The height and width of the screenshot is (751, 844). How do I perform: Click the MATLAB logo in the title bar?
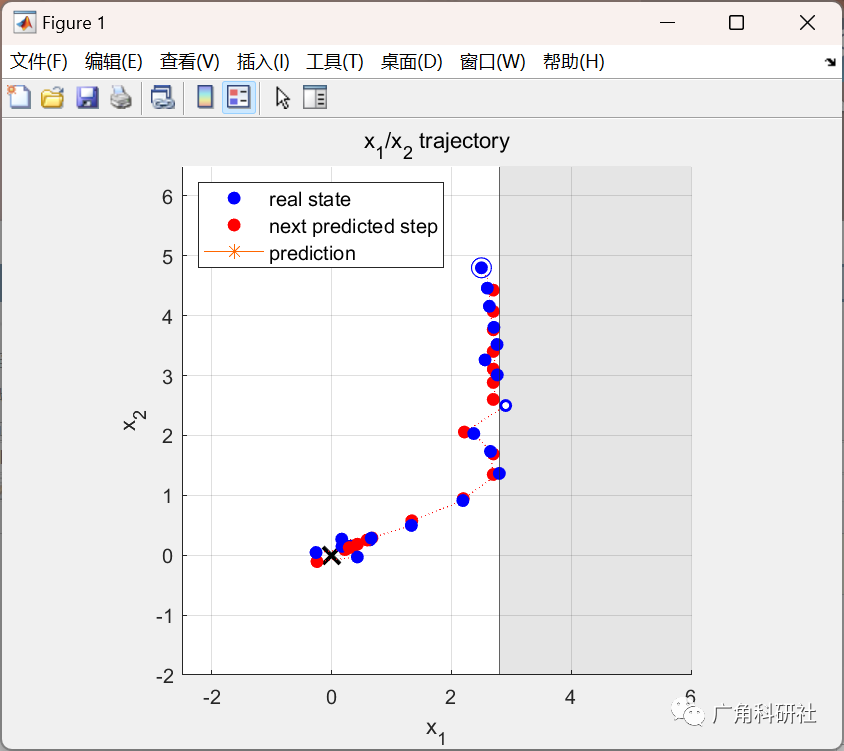(x=25, y=23)
